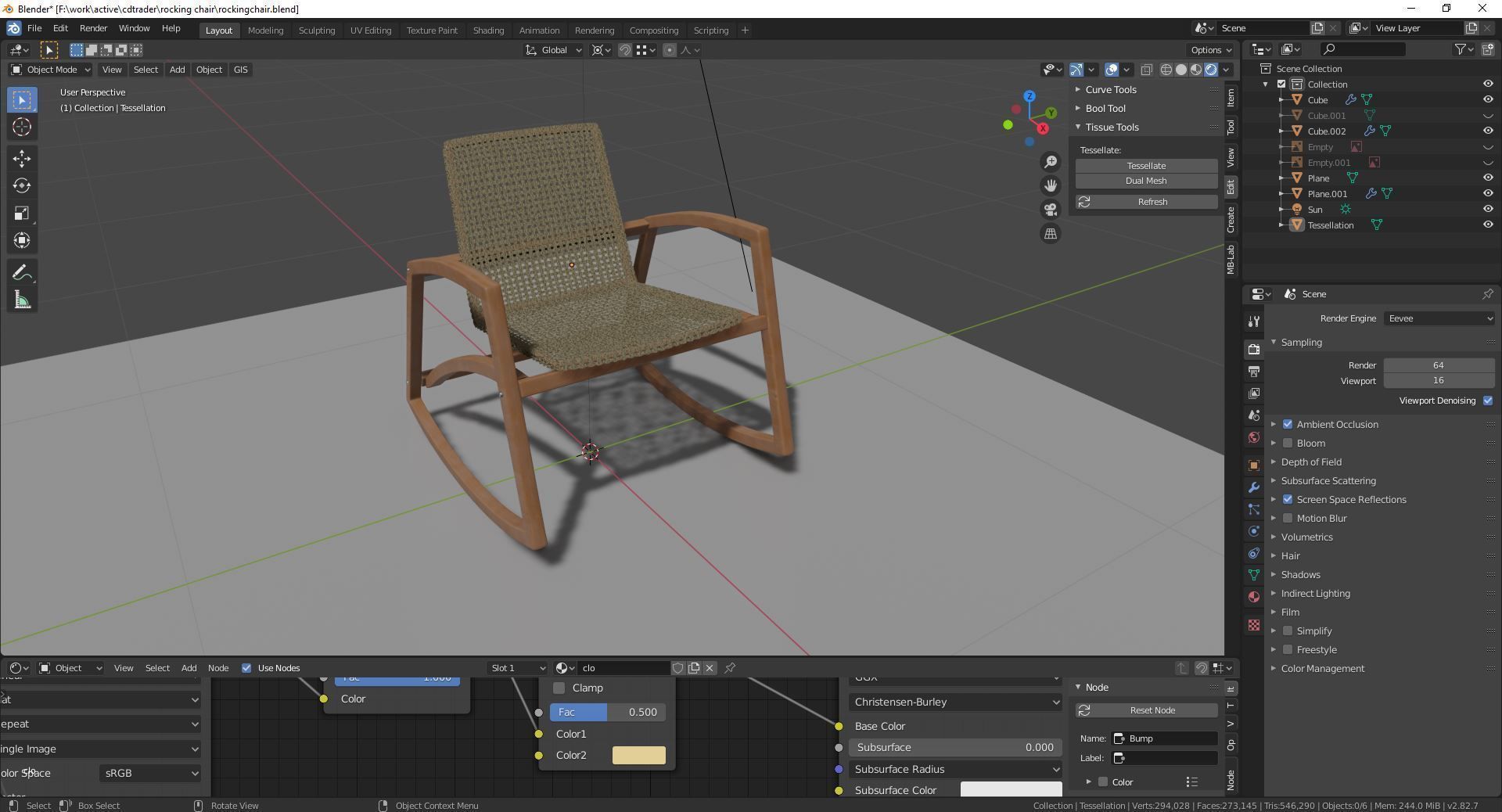Open the MB-Lab sidebar tab

tap(1231, 259)
